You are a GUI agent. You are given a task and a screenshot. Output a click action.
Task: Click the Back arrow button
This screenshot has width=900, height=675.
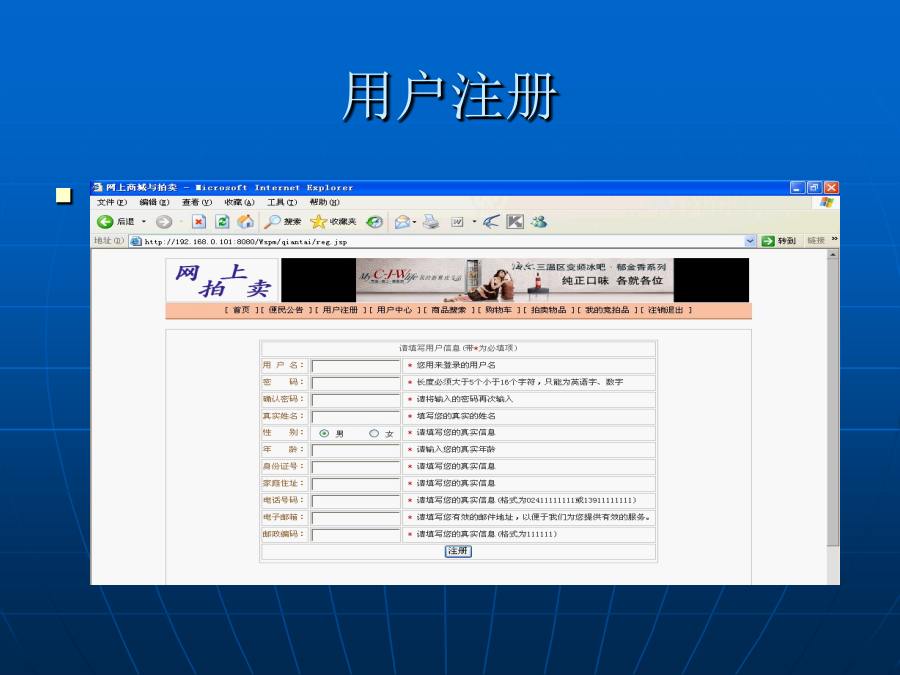point(105,222)
